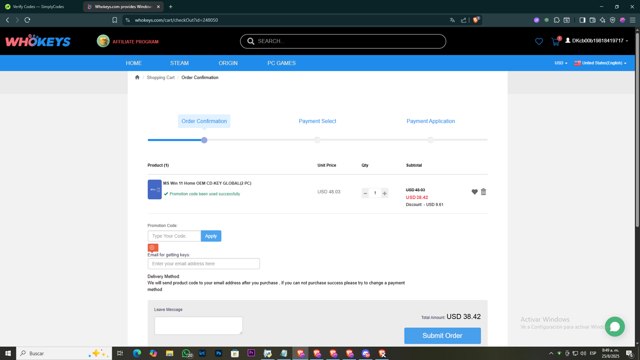Open File Explorer from the taskbar
This screenshot has height=360, width=640.
click(169, 353)
